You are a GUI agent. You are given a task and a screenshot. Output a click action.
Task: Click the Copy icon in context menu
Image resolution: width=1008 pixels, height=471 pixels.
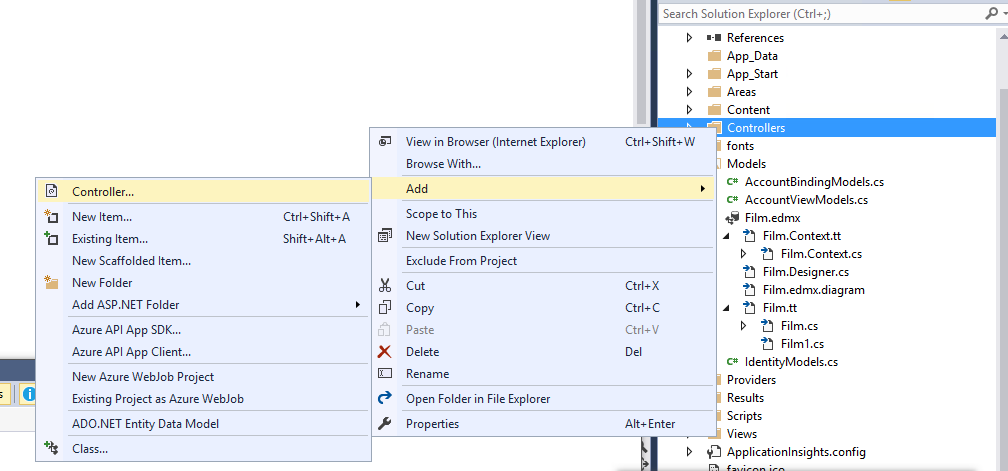tap(384, 307)
